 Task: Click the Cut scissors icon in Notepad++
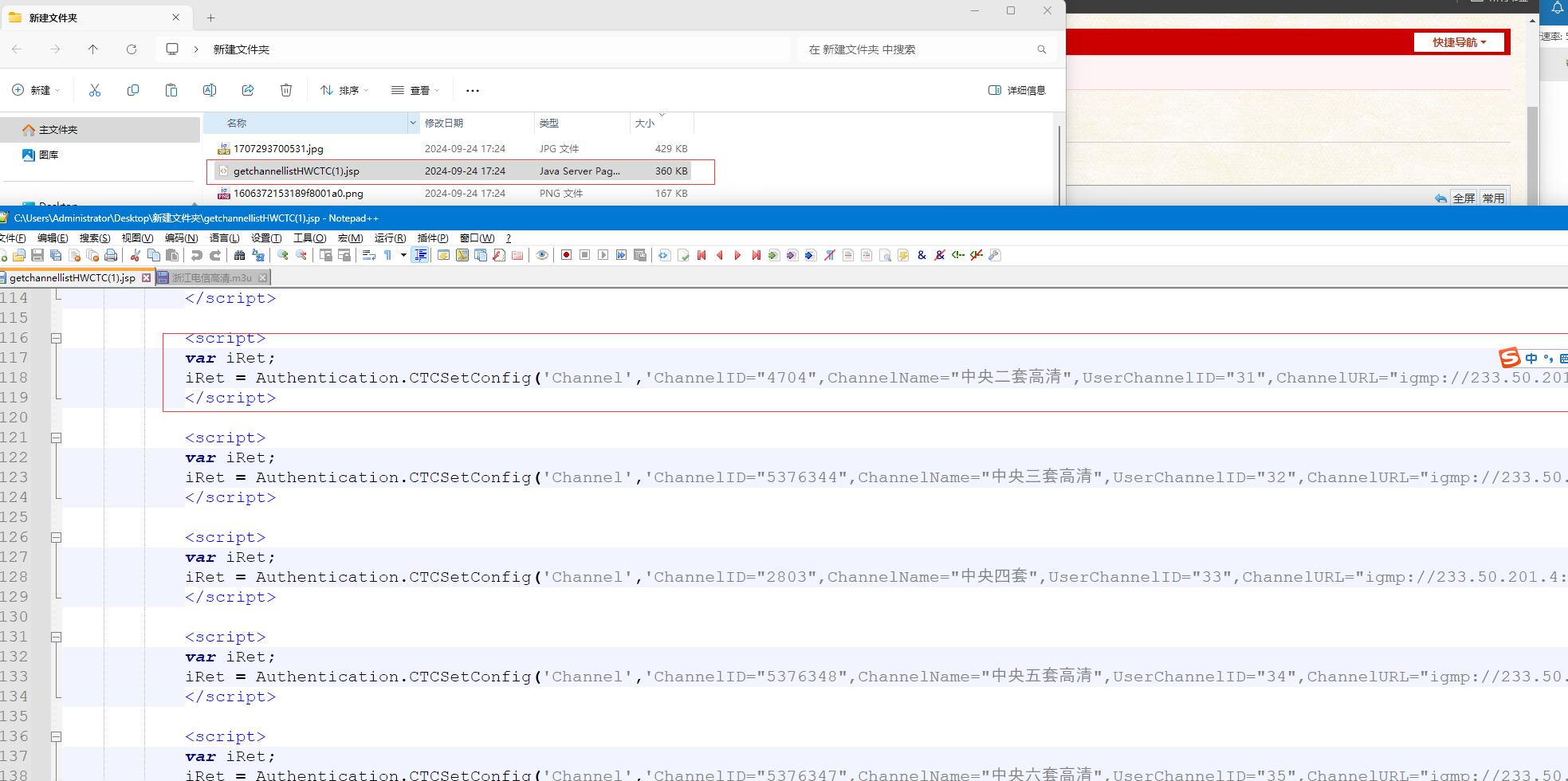coord(135,255)
